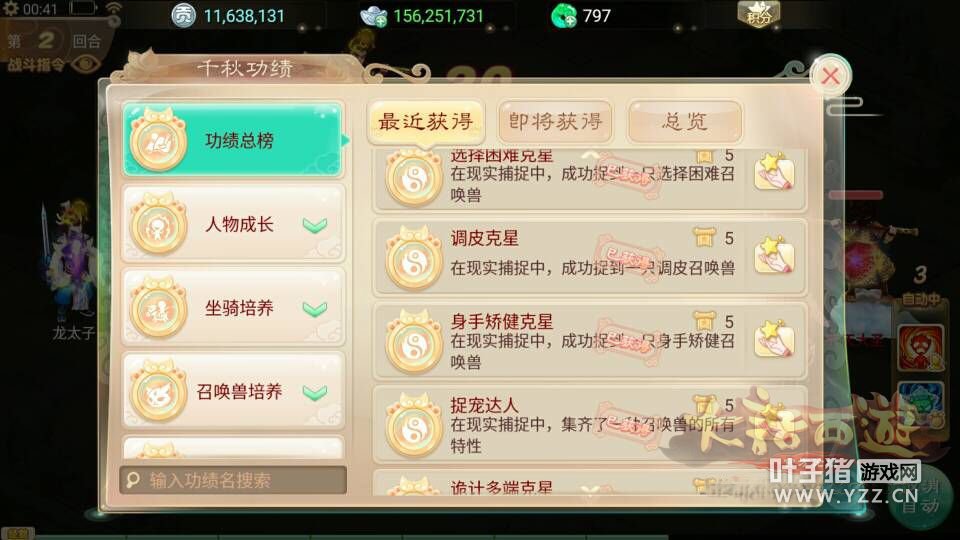This screenshot has height=540, width=960.
Task: Open the 最近获得 tab
Action: coord(426,121)
